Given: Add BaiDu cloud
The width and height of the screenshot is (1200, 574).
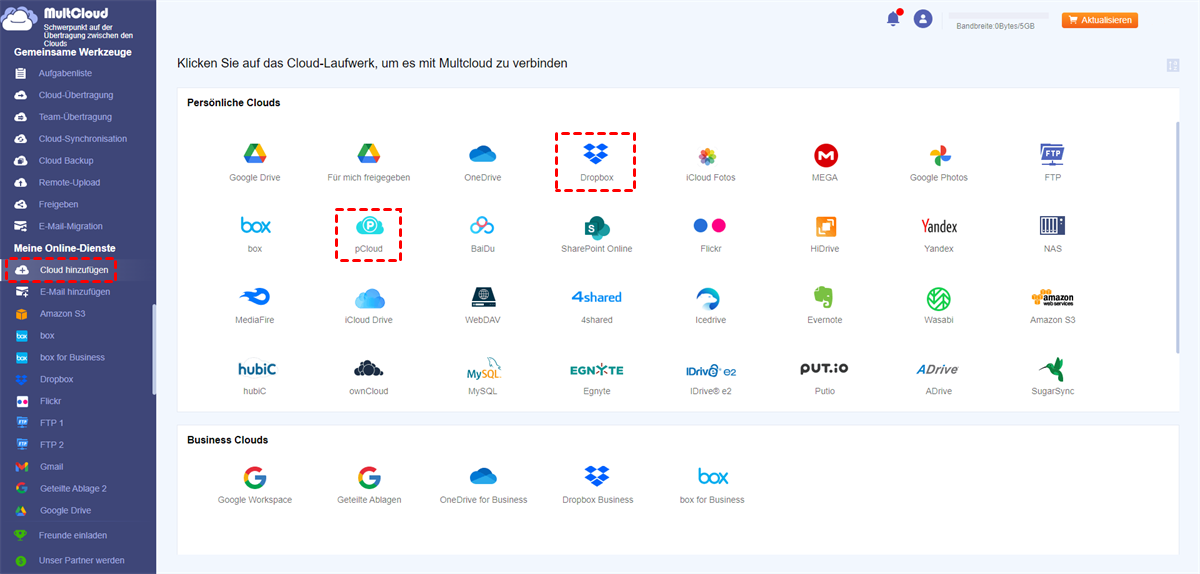Looking at the screenshot, I should click(x=483, y=235).
